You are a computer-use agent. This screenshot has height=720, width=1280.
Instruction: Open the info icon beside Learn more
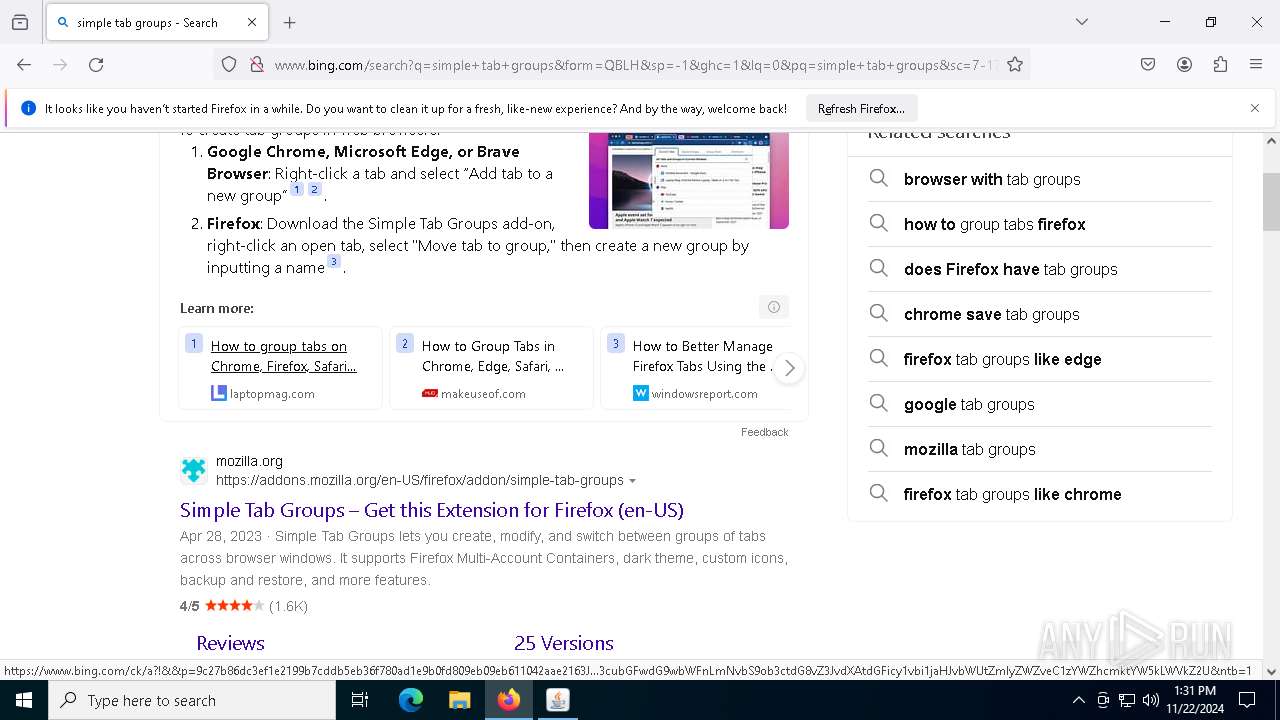[x=773, y=307]
